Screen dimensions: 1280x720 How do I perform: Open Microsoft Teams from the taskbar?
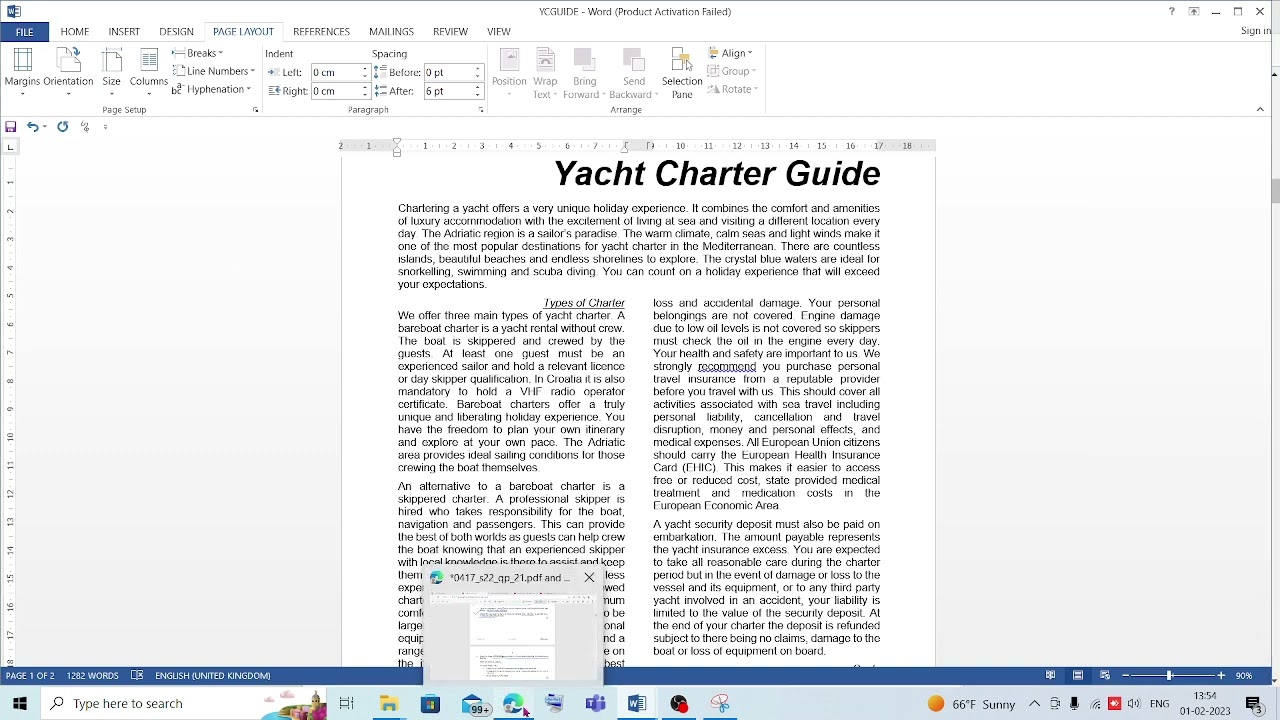point(596,704)
